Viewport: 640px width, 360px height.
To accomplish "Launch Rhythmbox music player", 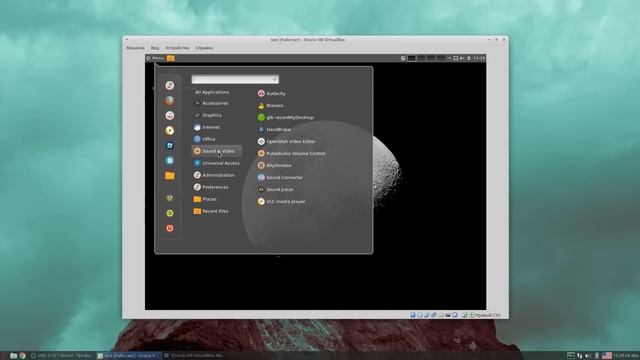I will click(275, 165).
